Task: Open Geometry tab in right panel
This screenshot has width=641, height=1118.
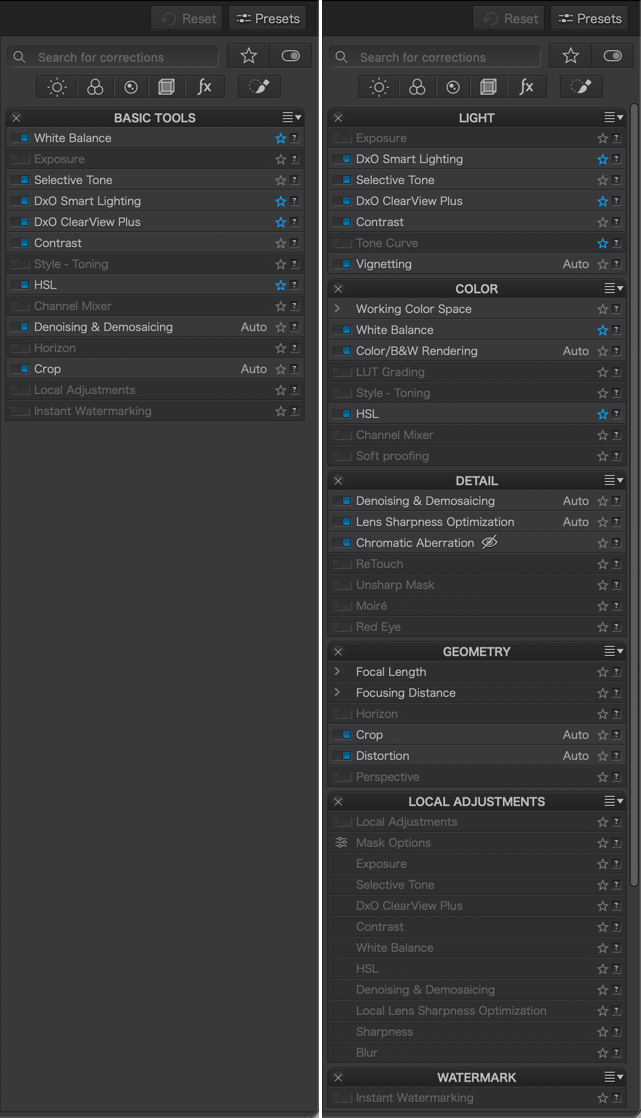Action: 488,87
